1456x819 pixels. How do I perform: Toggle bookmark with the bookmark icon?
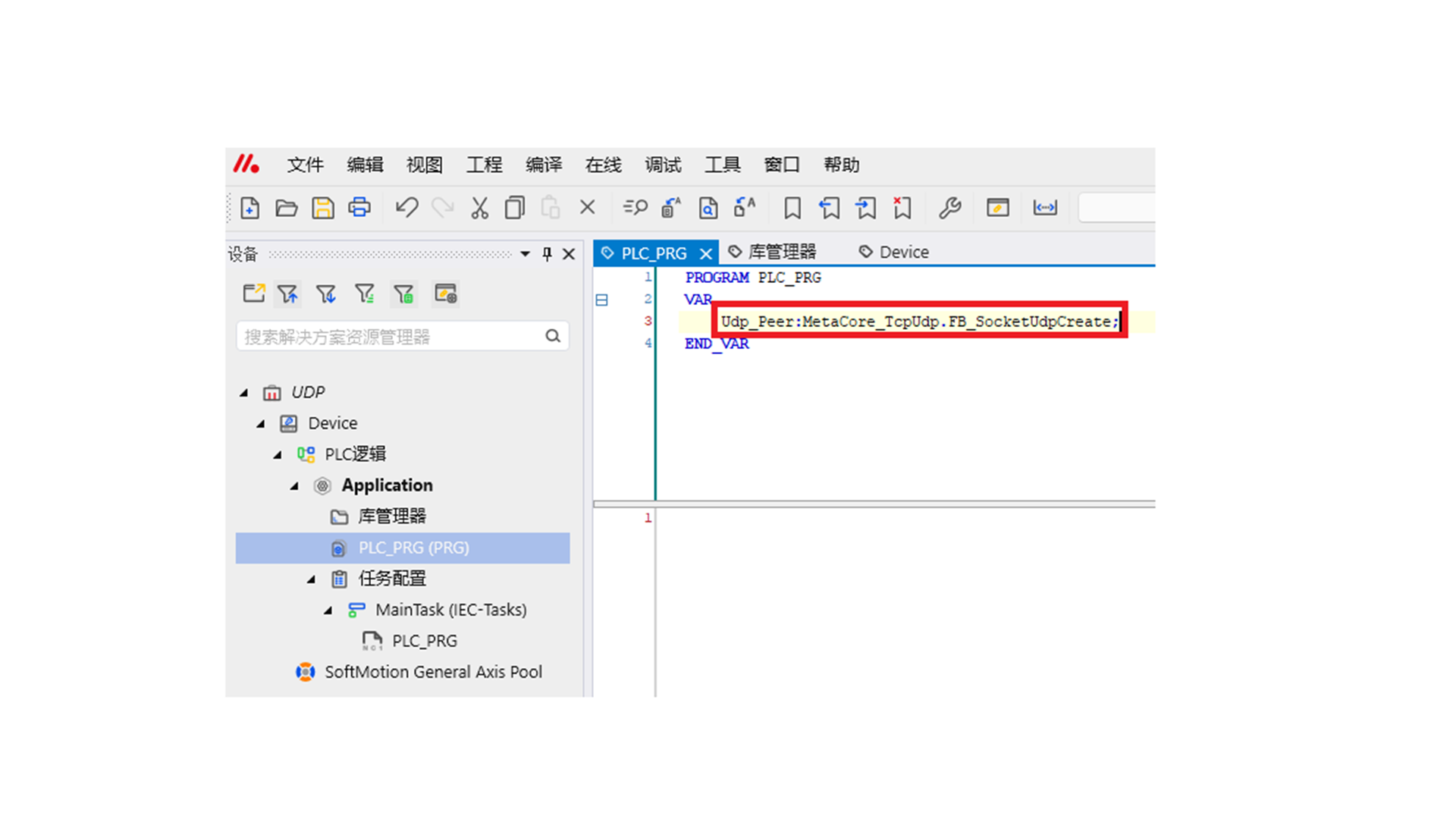point(792,208)
